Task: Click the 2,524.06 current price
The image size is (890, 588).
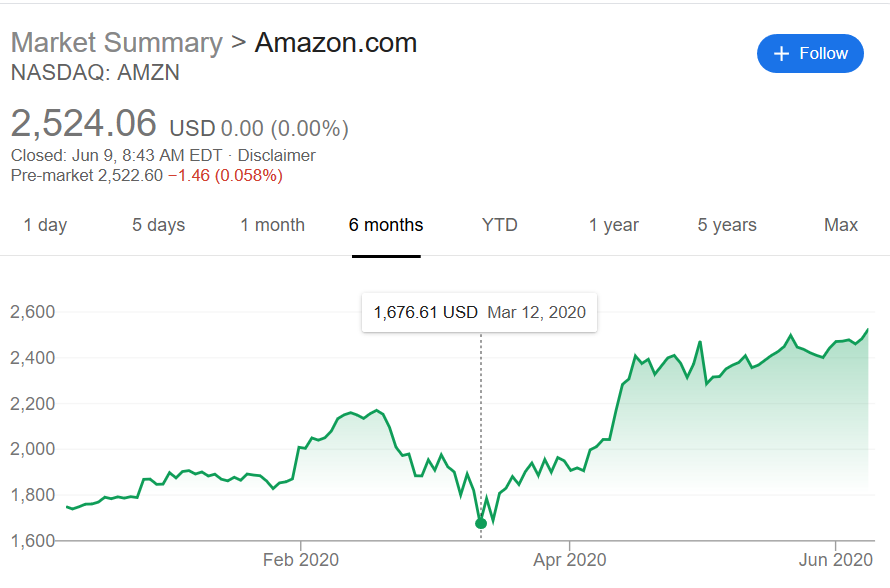Action: (x=83, y=123)
